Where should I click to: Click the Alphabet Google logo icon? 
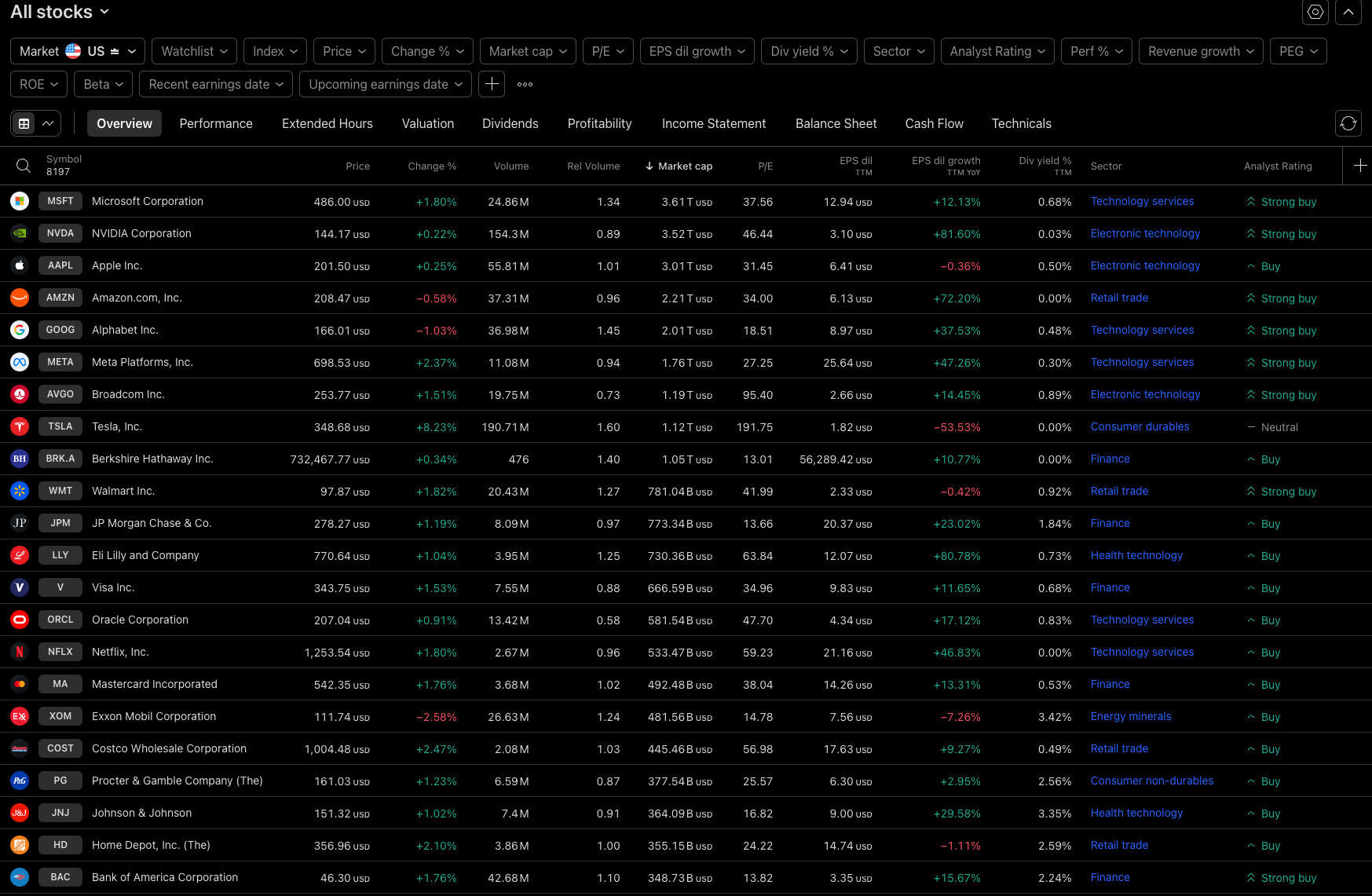click(20, 331)
